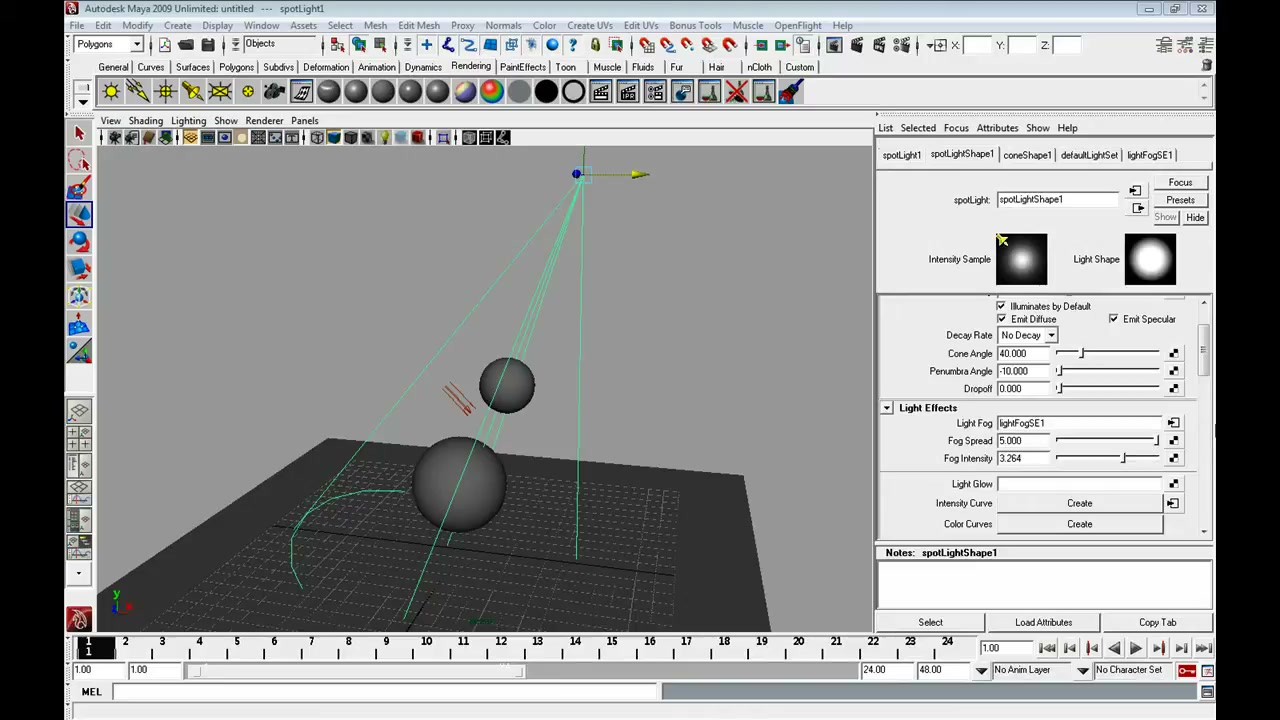The height and width of the screenshot is (720, 1280).
Task: Open the Create menu
Action: click(177, 25)
